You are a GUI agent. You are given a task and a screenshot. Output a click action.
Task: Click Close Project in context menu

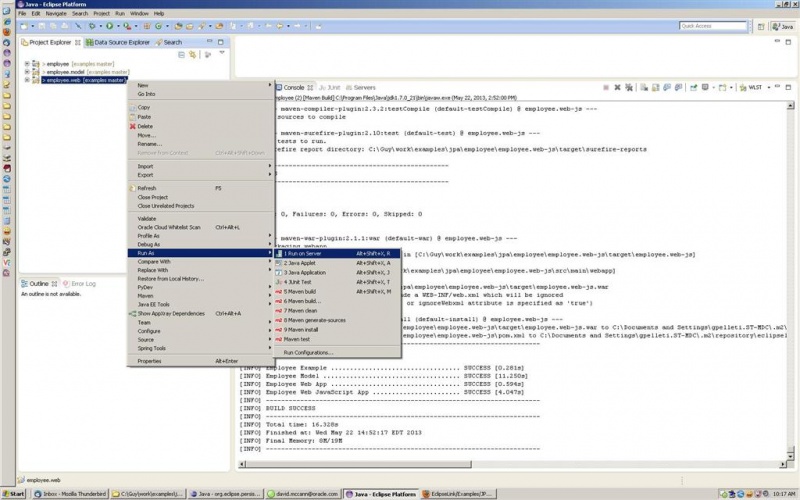pos(201,197)
